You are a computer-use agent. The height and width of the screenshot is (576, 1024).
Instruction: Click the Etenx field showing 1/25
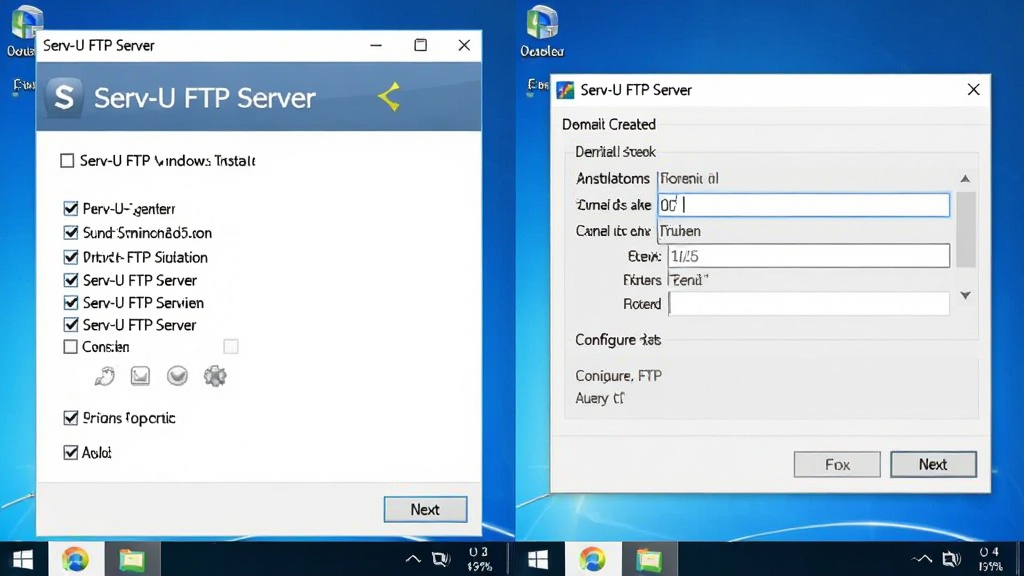click(x=809, y=256)
